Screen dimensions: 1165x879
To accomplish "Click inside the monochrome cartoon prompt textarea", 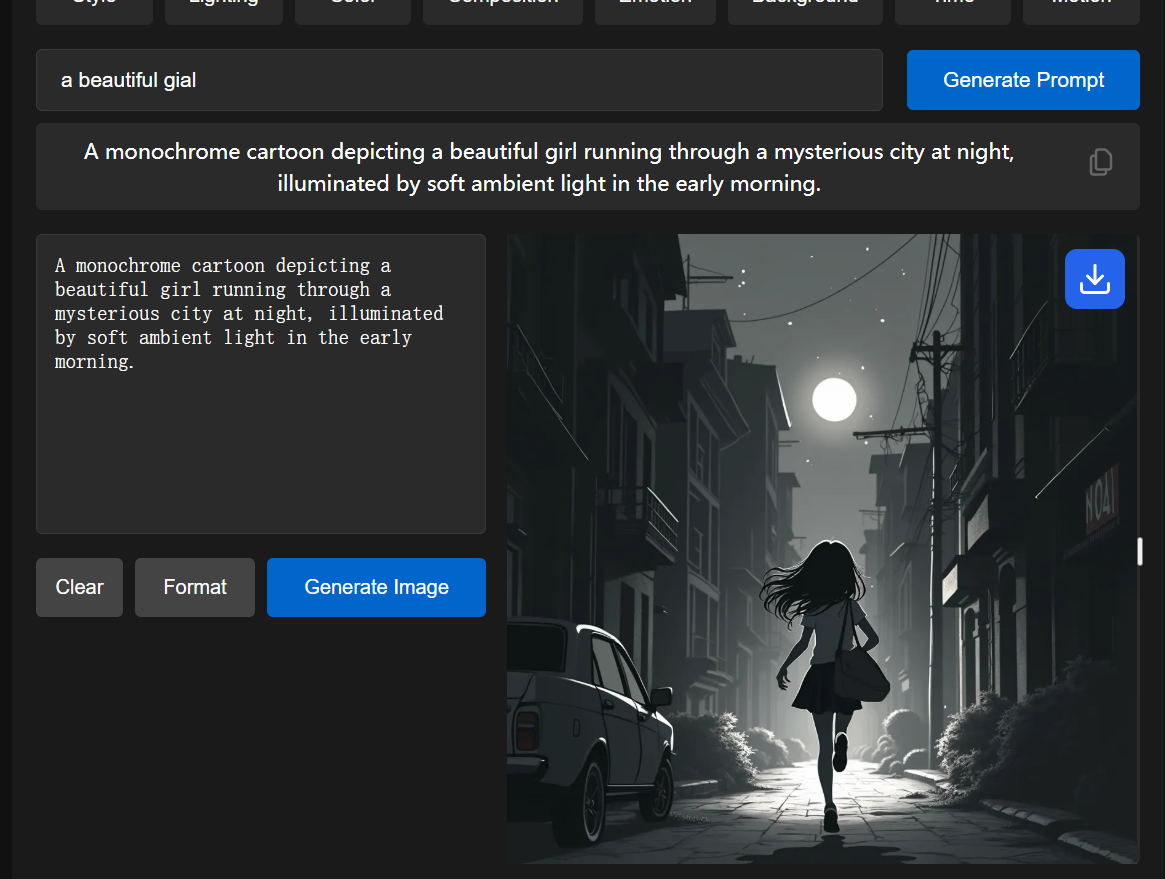I will (x=261, y=384).
